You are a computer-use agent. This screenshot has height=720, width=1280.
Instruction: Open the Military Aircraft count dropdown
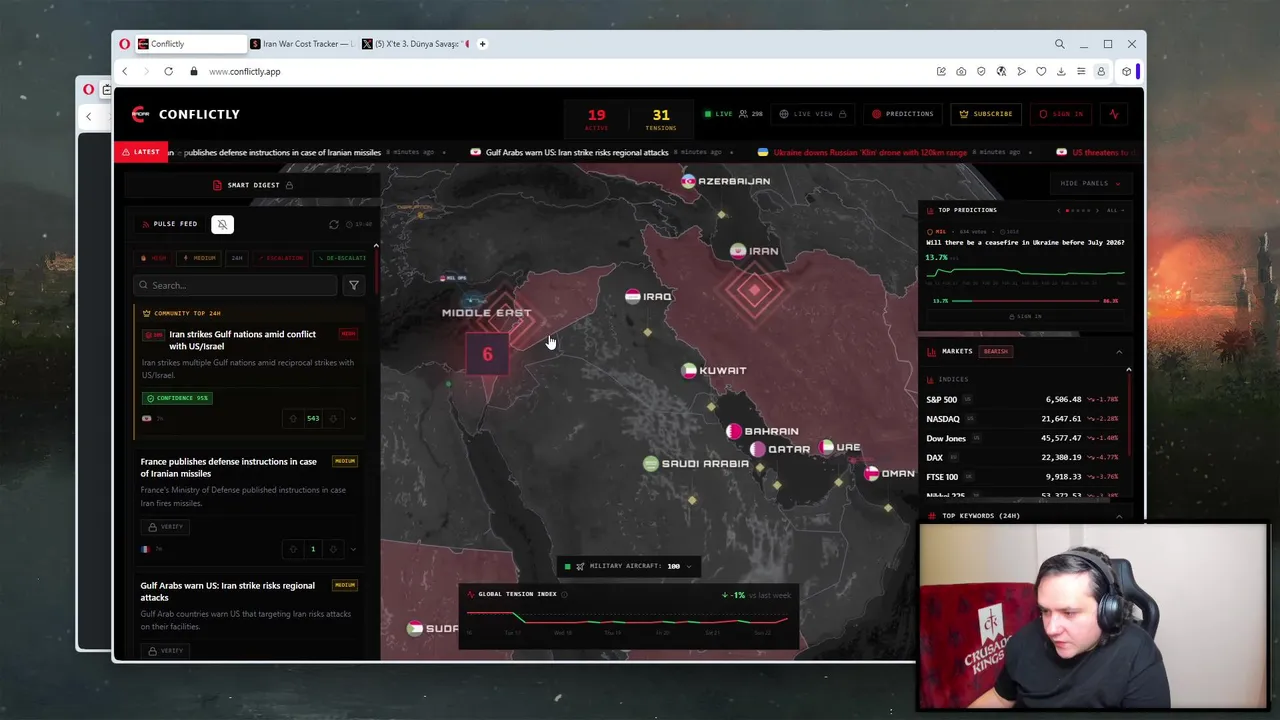(x=627, y=567)
